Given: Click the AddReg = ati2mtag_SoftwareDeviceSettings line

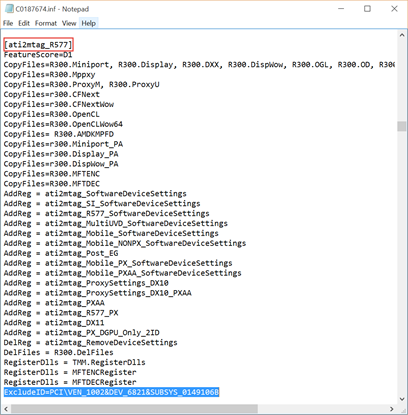Looking at the screenshot, I should pos(95,194).
